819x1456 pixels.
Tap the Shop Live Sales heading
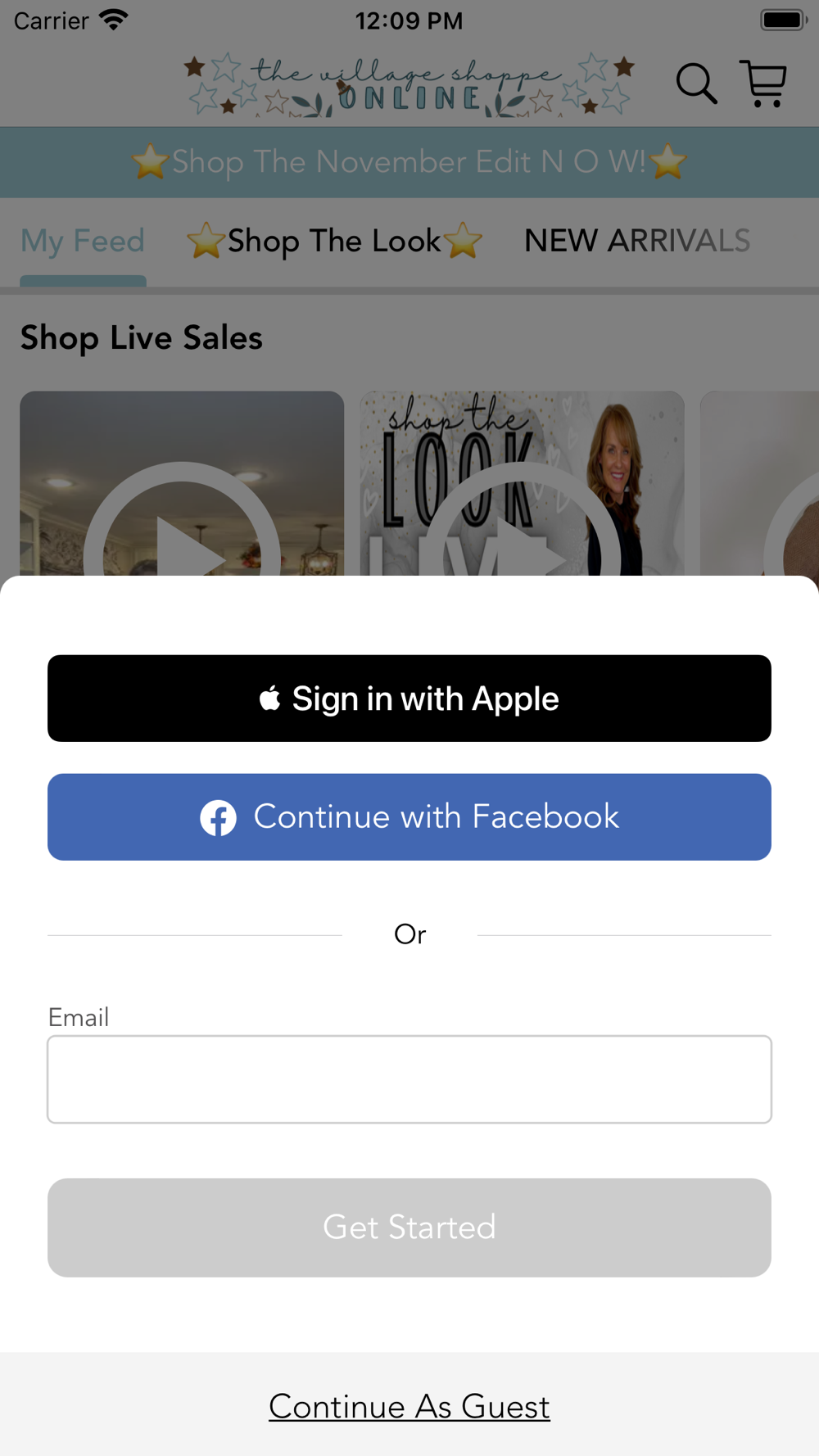click(142, 338)
